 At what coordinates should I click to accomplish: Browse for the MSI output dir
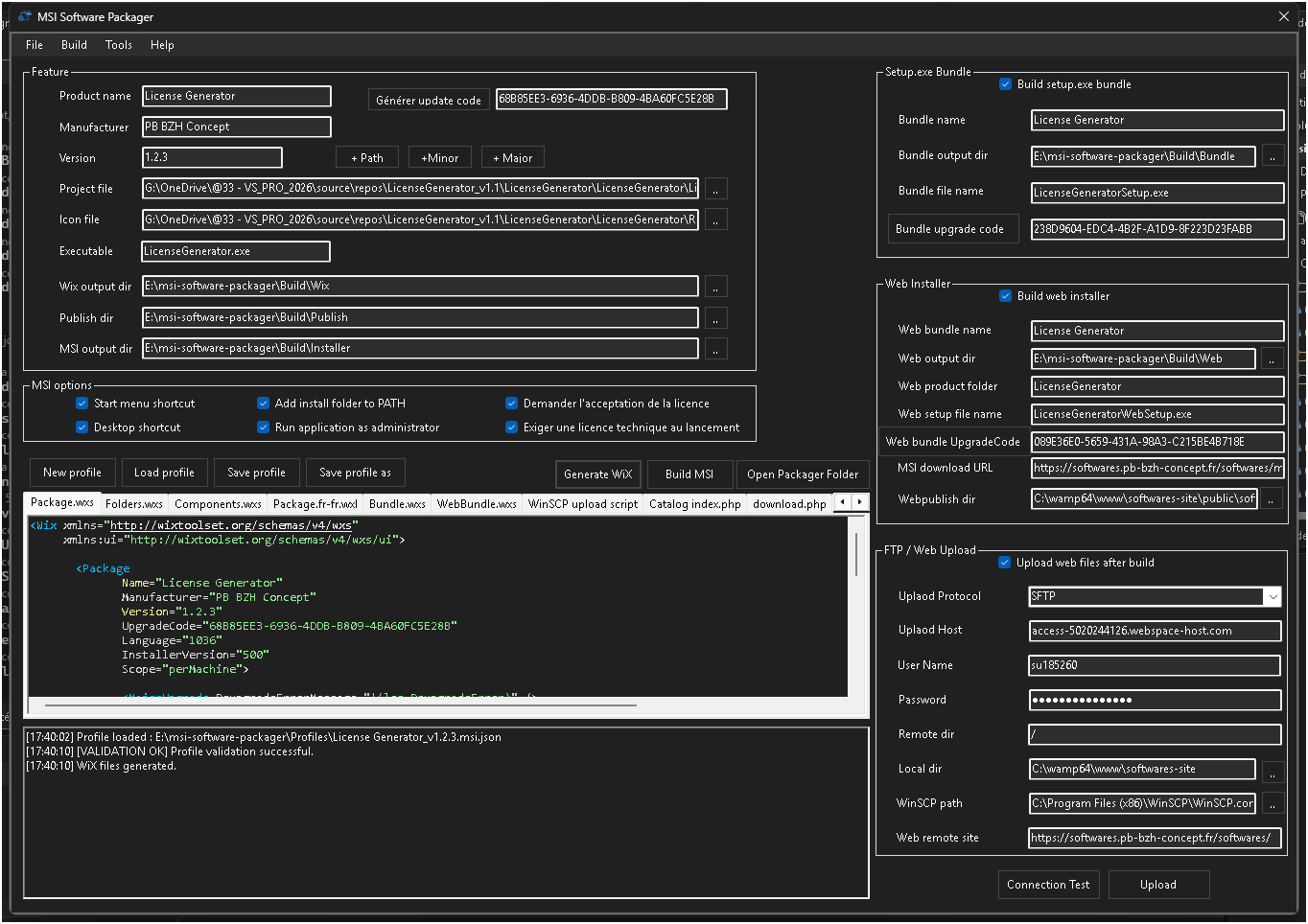[x=715, y=349]
